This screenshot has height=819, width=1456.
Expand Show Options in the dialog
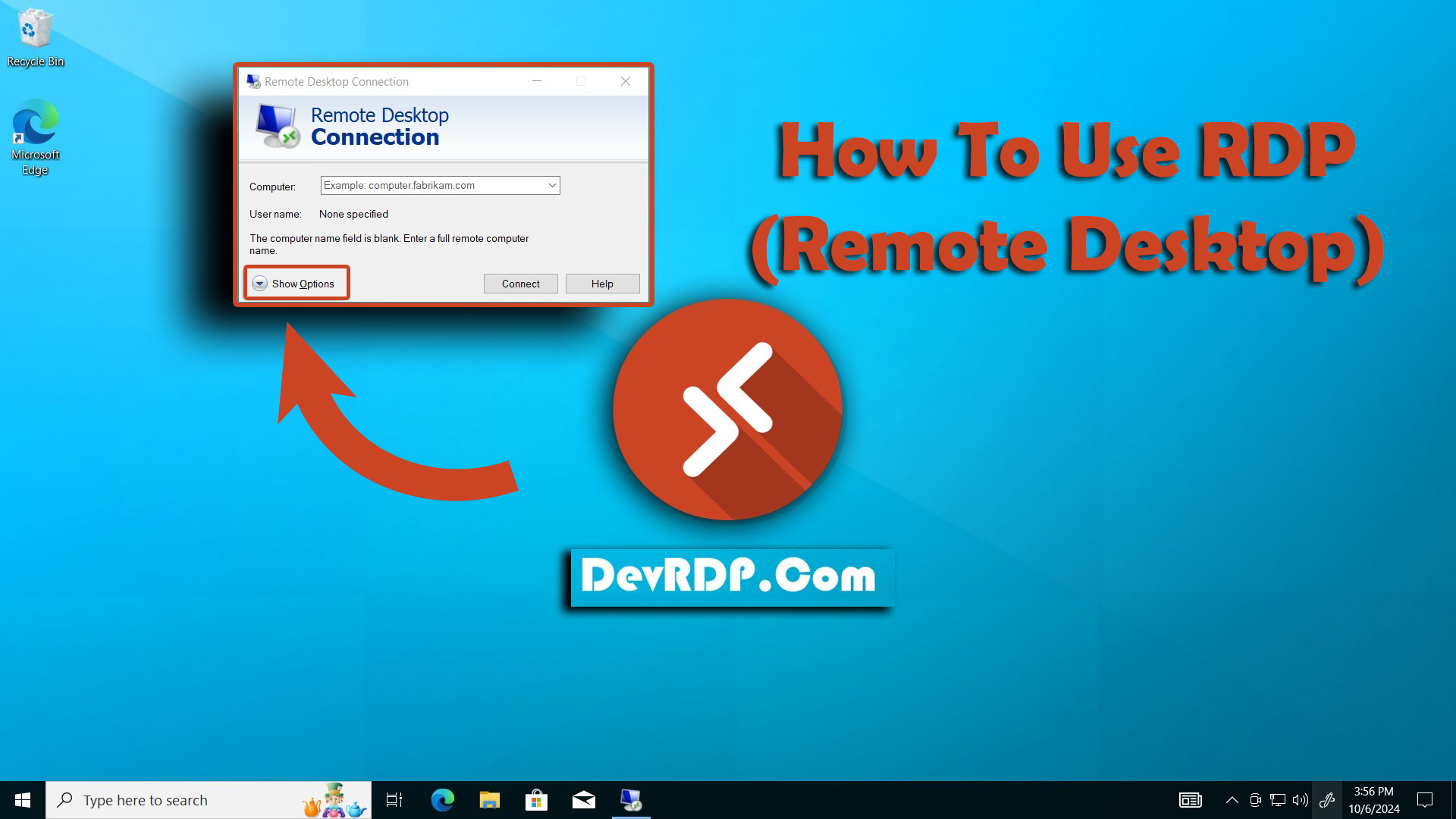pos(296,283)
